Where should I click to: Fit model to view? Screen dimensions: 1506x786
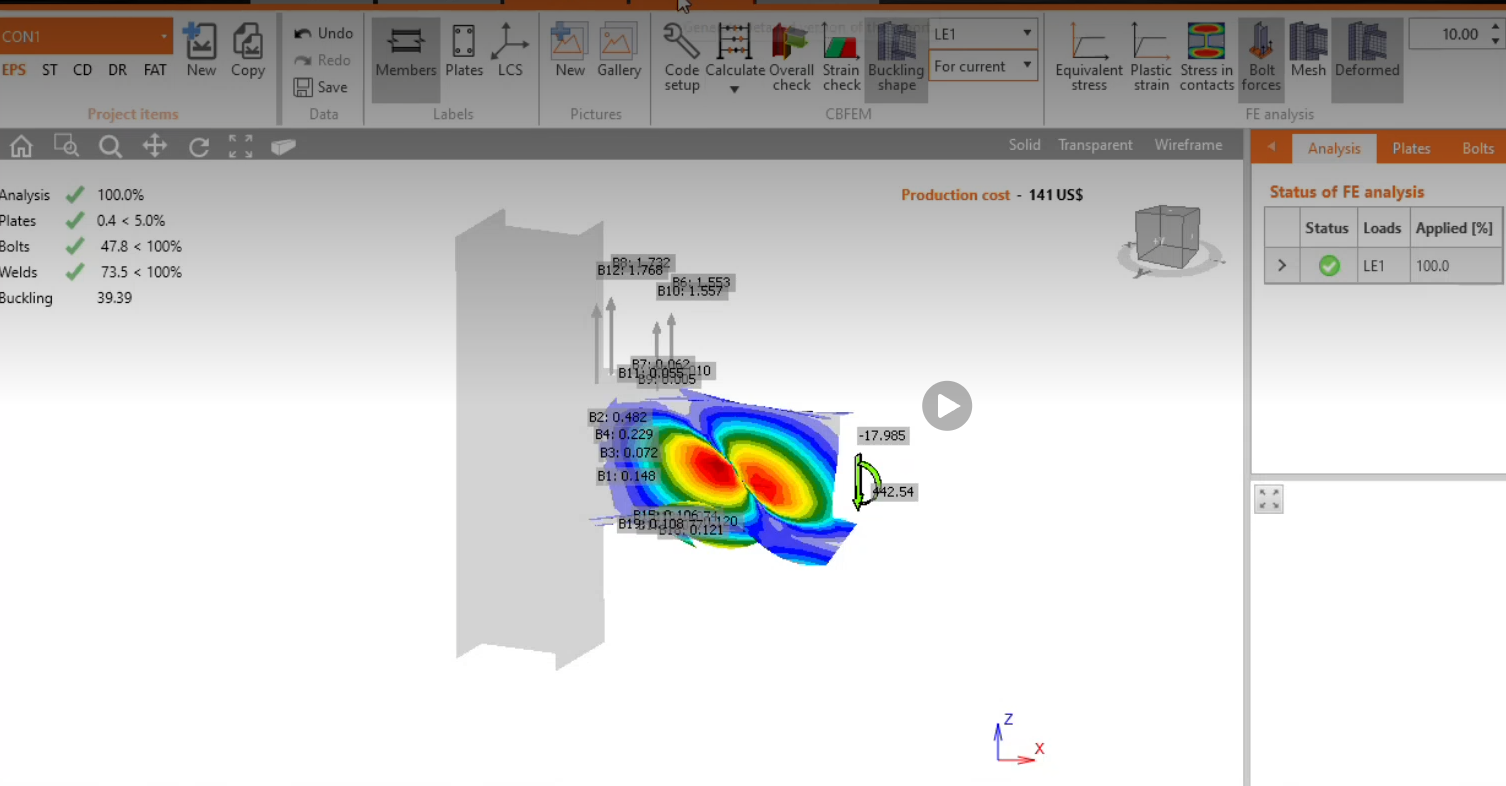(241, 147)
